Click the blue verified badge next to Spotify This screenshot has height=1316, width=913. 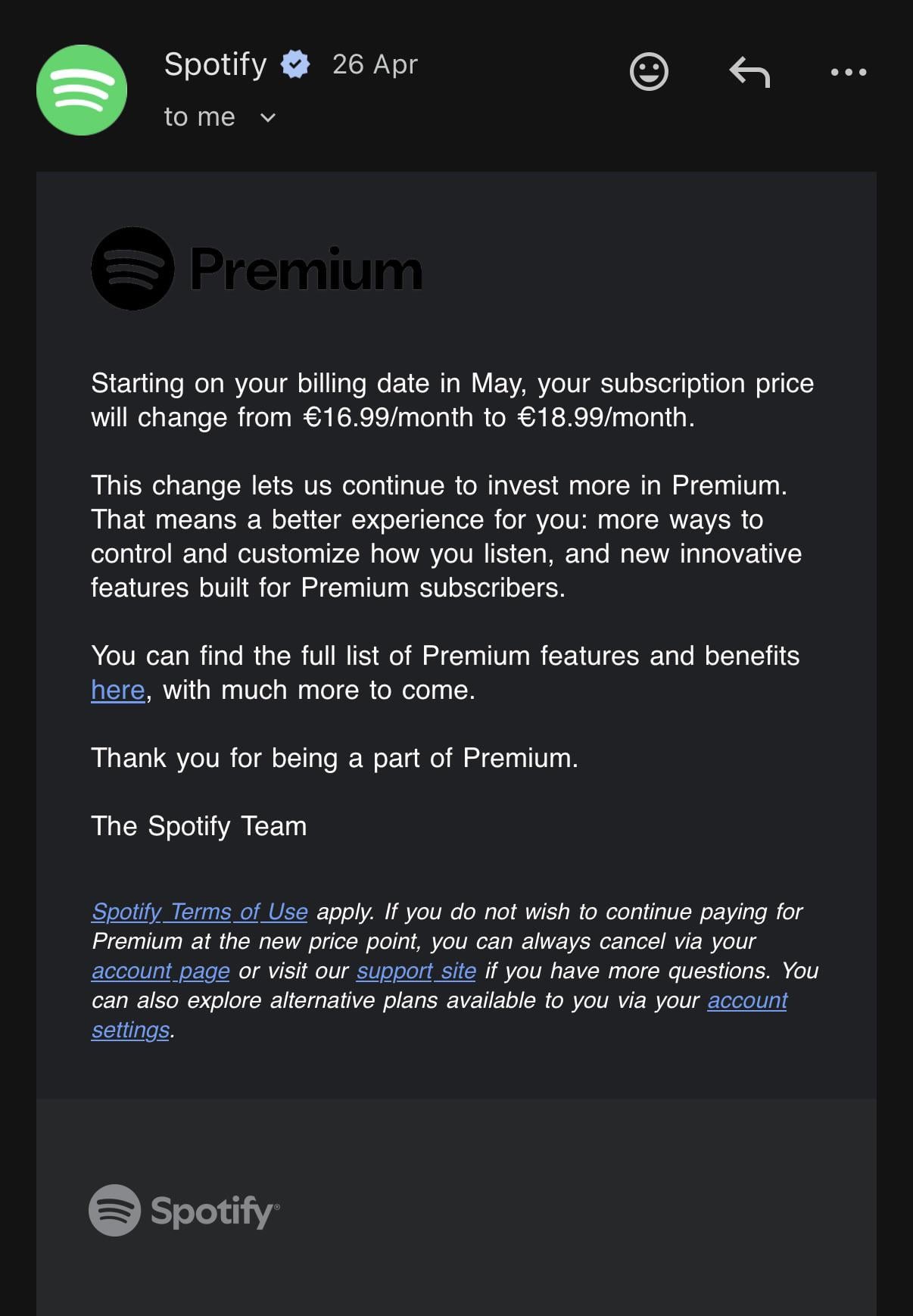[295, 64]
